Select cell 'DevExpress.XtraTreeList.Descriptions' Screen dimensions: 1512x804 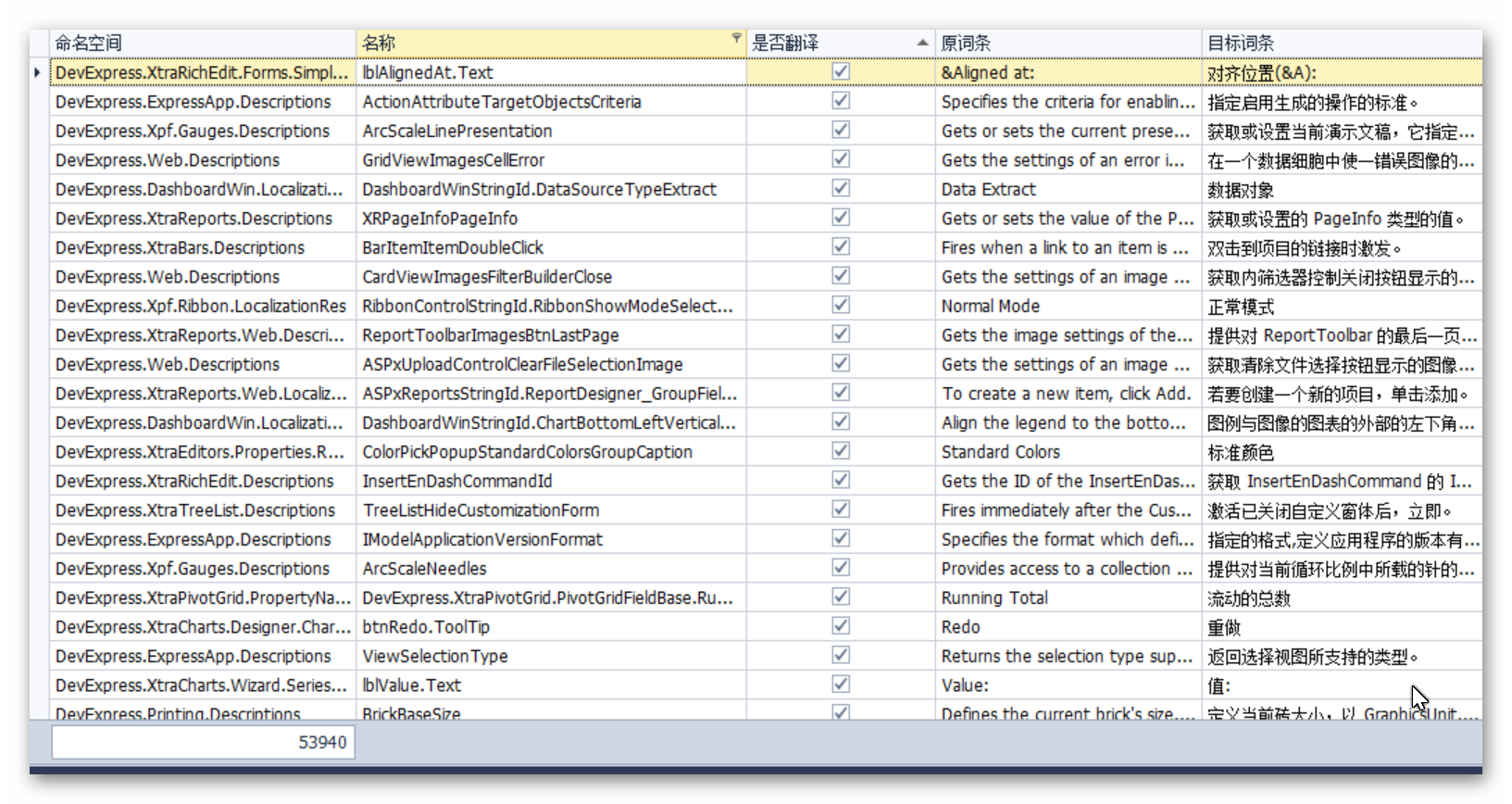point(203,510)
